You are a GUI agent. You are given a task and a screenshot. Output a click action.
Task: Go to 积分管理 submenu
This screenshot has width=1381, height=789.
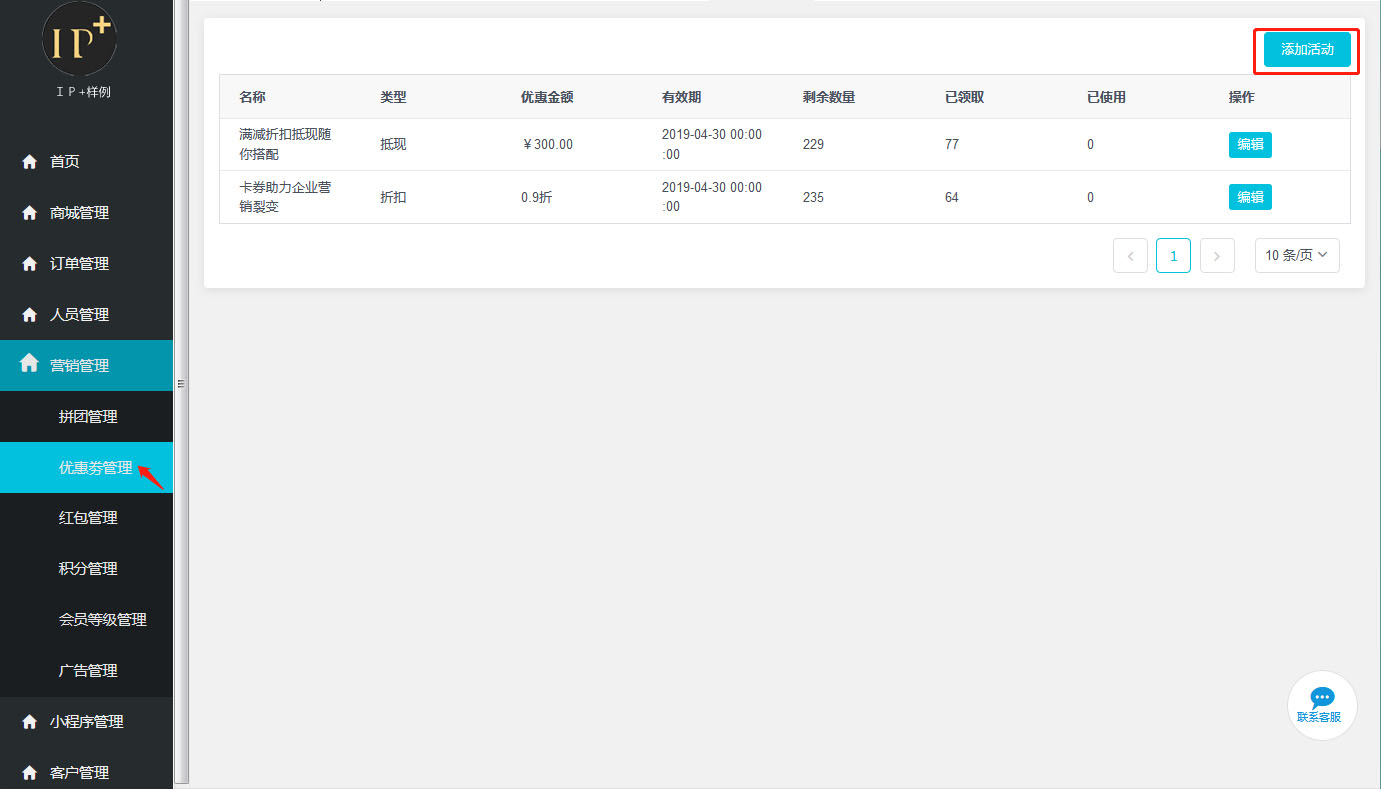pos(88,569)
